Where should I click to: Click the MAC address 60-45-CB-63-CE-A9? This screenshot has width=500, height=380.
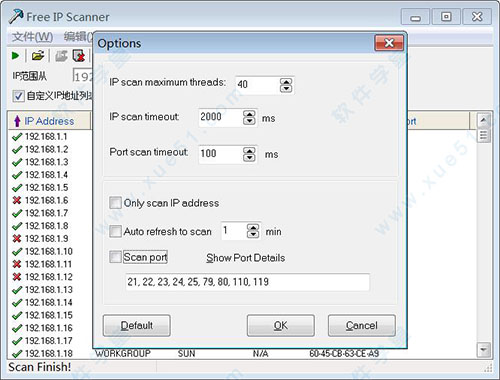pos(344,354)
